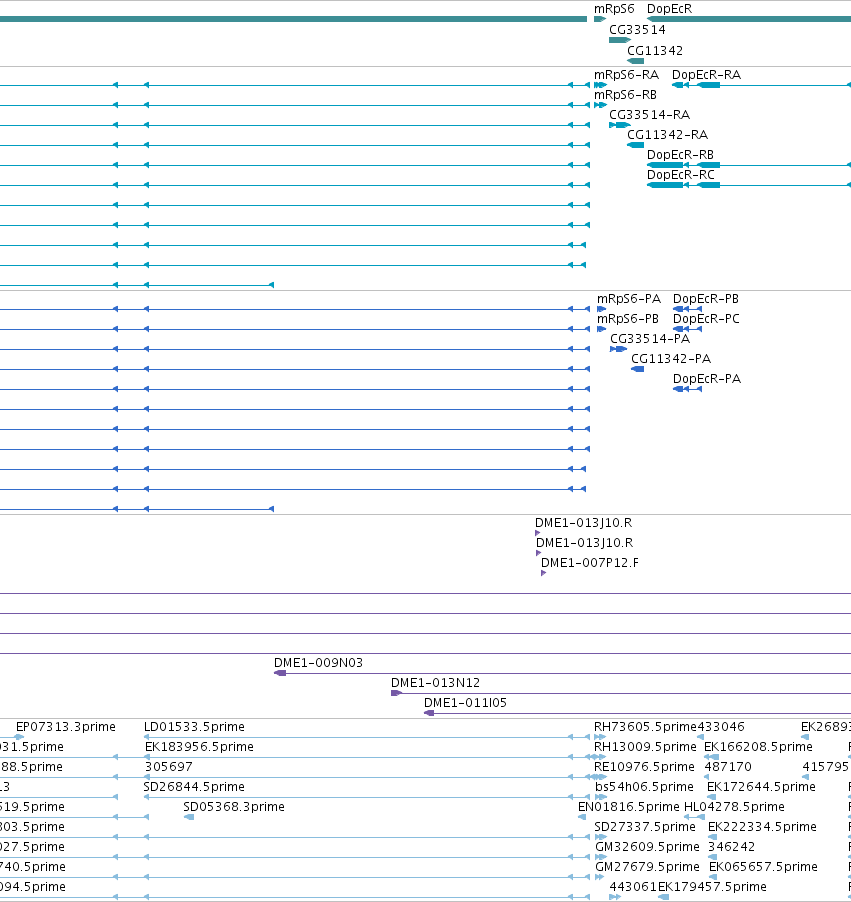Click the mRpS6 gene label
Screen dimensions: 851x902
614,9
